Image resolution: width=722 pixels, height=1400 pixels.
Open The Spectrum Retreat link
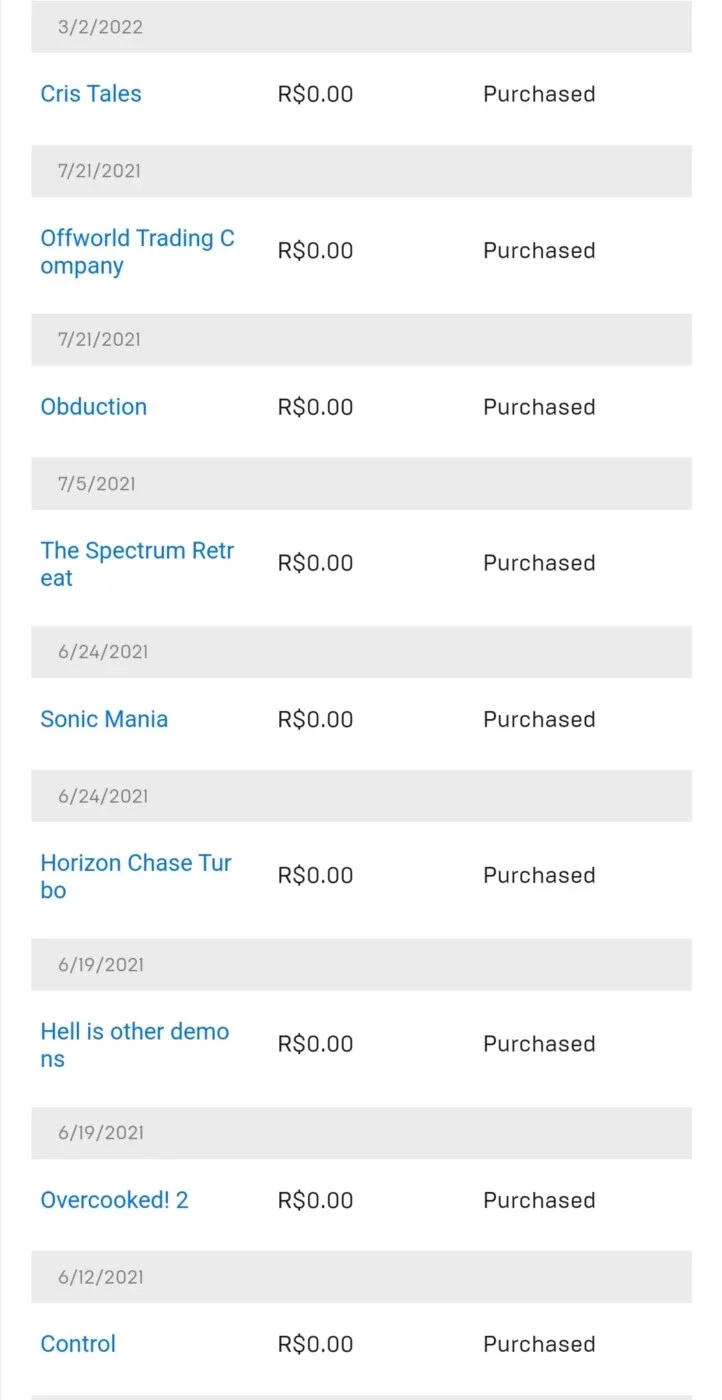(x=137, y=564)
